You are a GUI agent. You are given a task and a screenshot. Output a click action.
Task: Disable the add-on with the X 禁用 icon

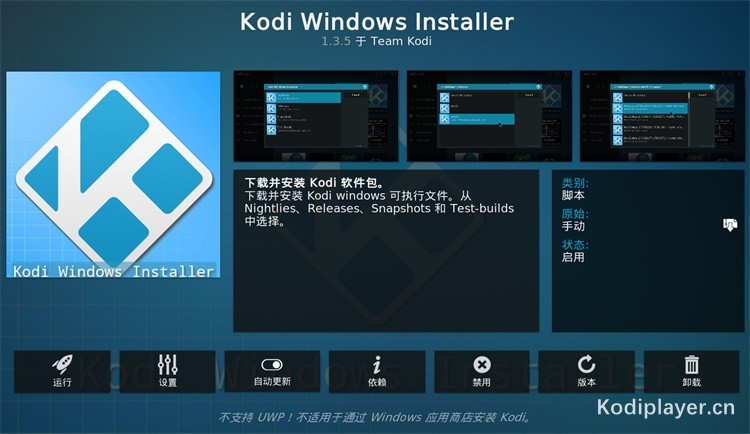coord(482,371)
